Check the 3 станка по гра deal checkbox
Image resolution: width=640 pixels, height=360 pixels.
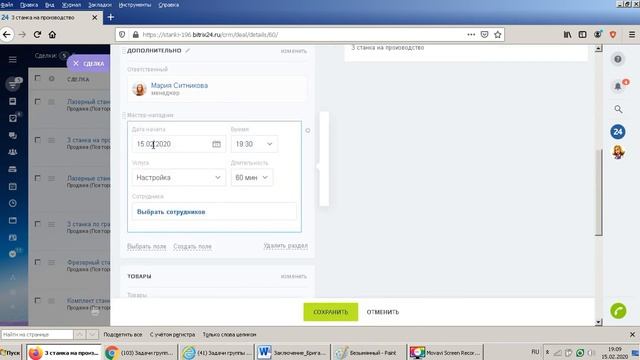point(38,224)
